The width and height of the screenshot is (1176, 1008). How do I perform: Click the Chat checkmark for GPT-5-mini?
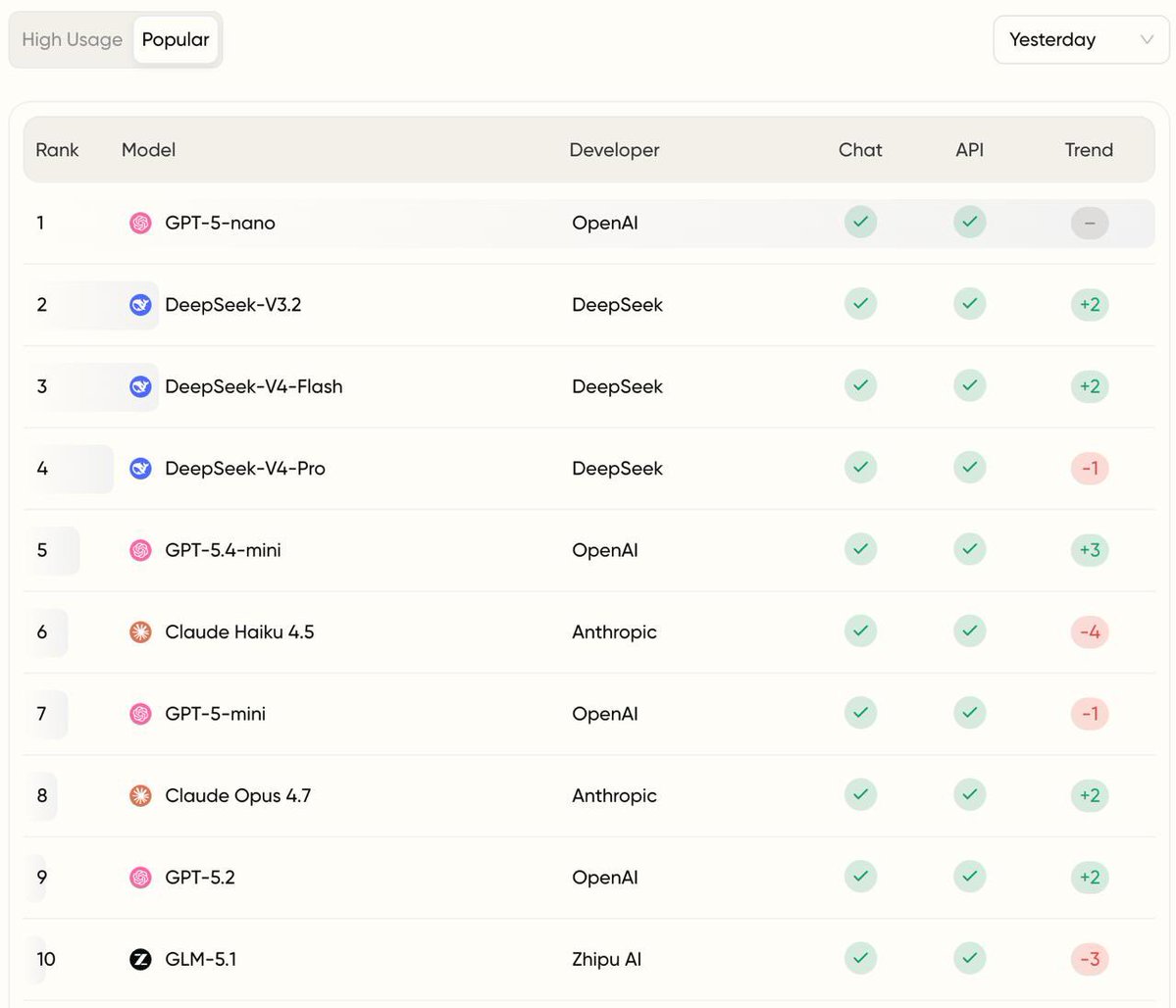(x=860, y=713)
